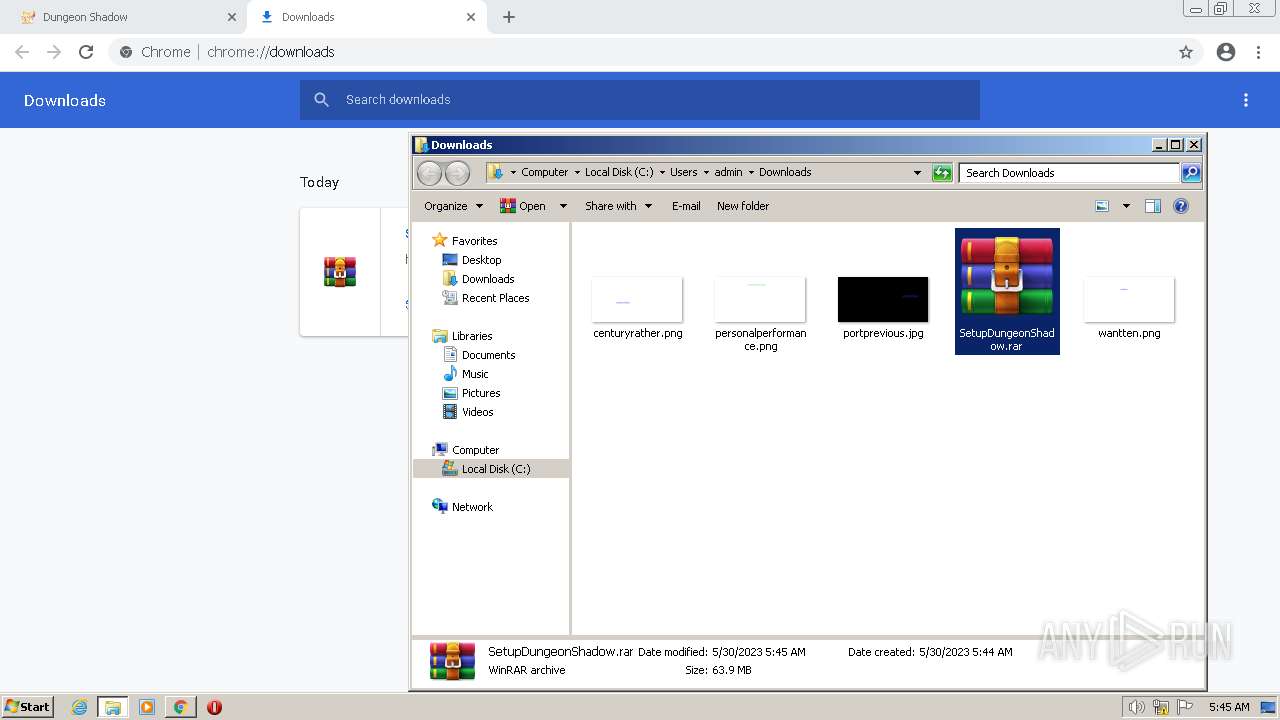Image resolution: width=1280 pixels, height=720 pixels.
Task: Open the Downloads page more actions menu
Action: [x=1246, y=100]
